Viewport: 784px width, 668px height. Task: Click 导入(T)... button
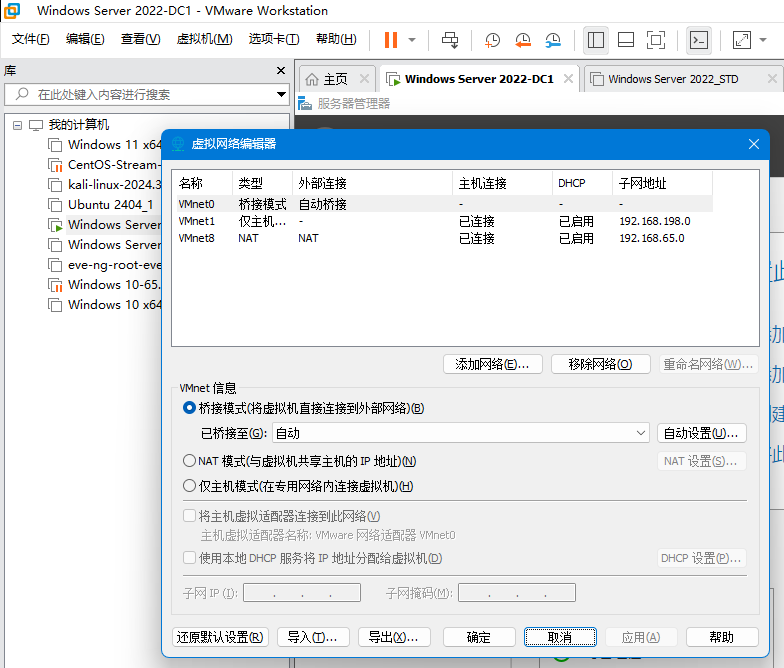click(313, 637)
